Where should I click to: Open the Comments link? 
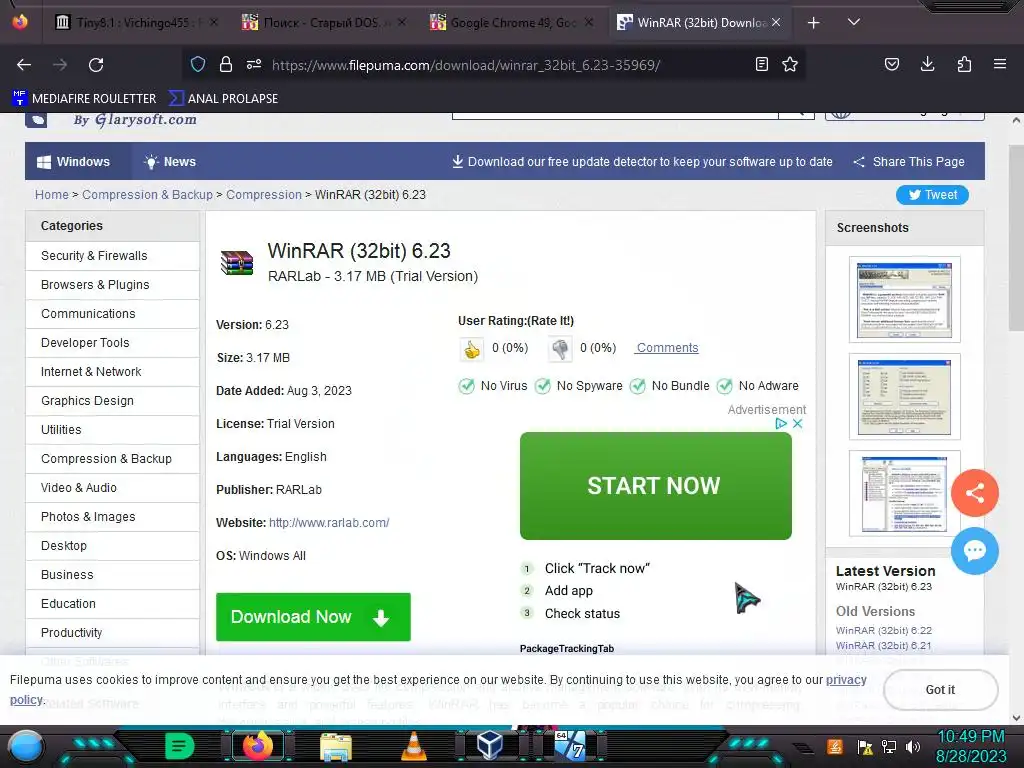coord(667,348)
